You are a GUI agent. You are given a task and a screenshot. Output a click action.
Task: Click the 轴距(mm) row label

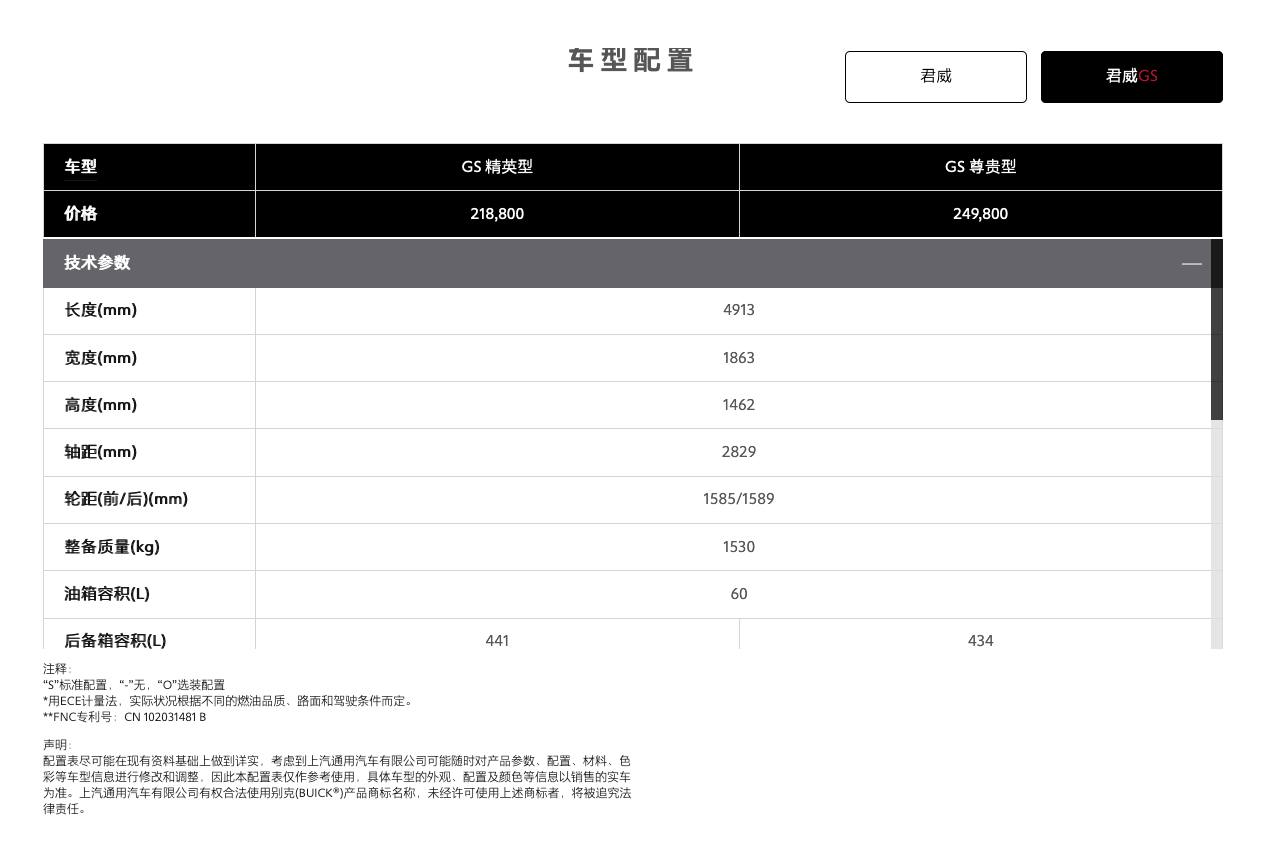101,452
